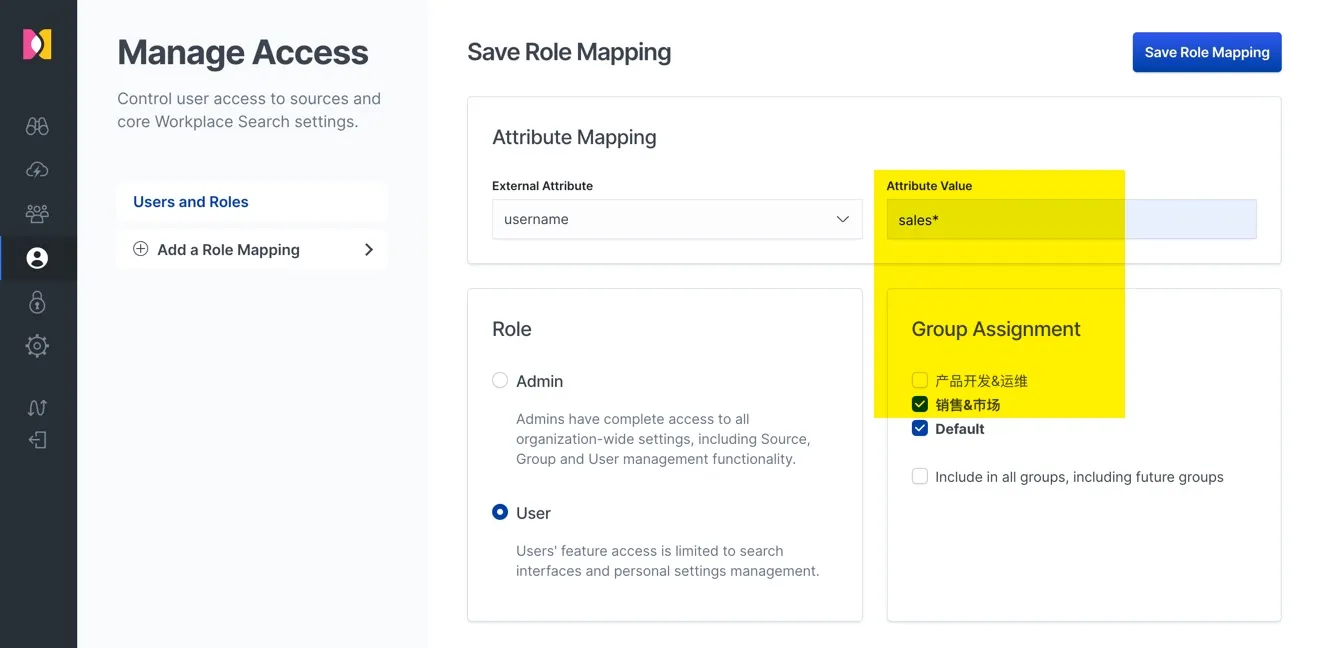This screenshot has width=1317, height=648.
Task: Open Overview via the binoculars icon
Action: [37, 126]
